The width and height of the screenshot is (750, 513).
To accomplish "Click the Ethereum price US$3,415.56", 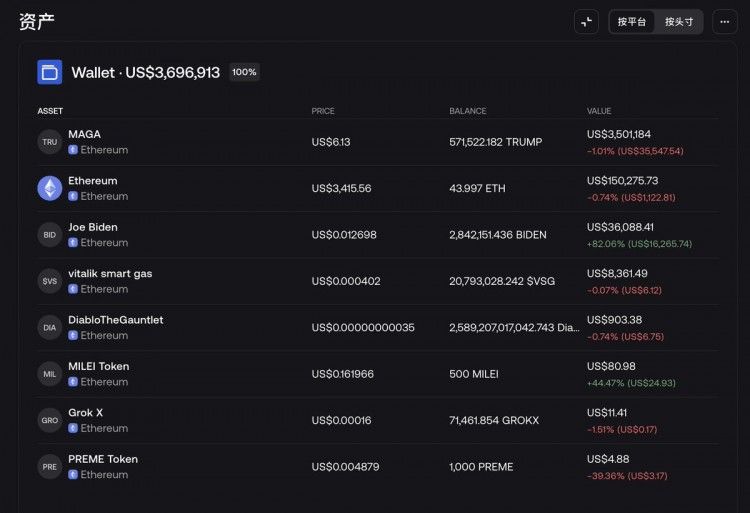I will [x=342, y=188].
